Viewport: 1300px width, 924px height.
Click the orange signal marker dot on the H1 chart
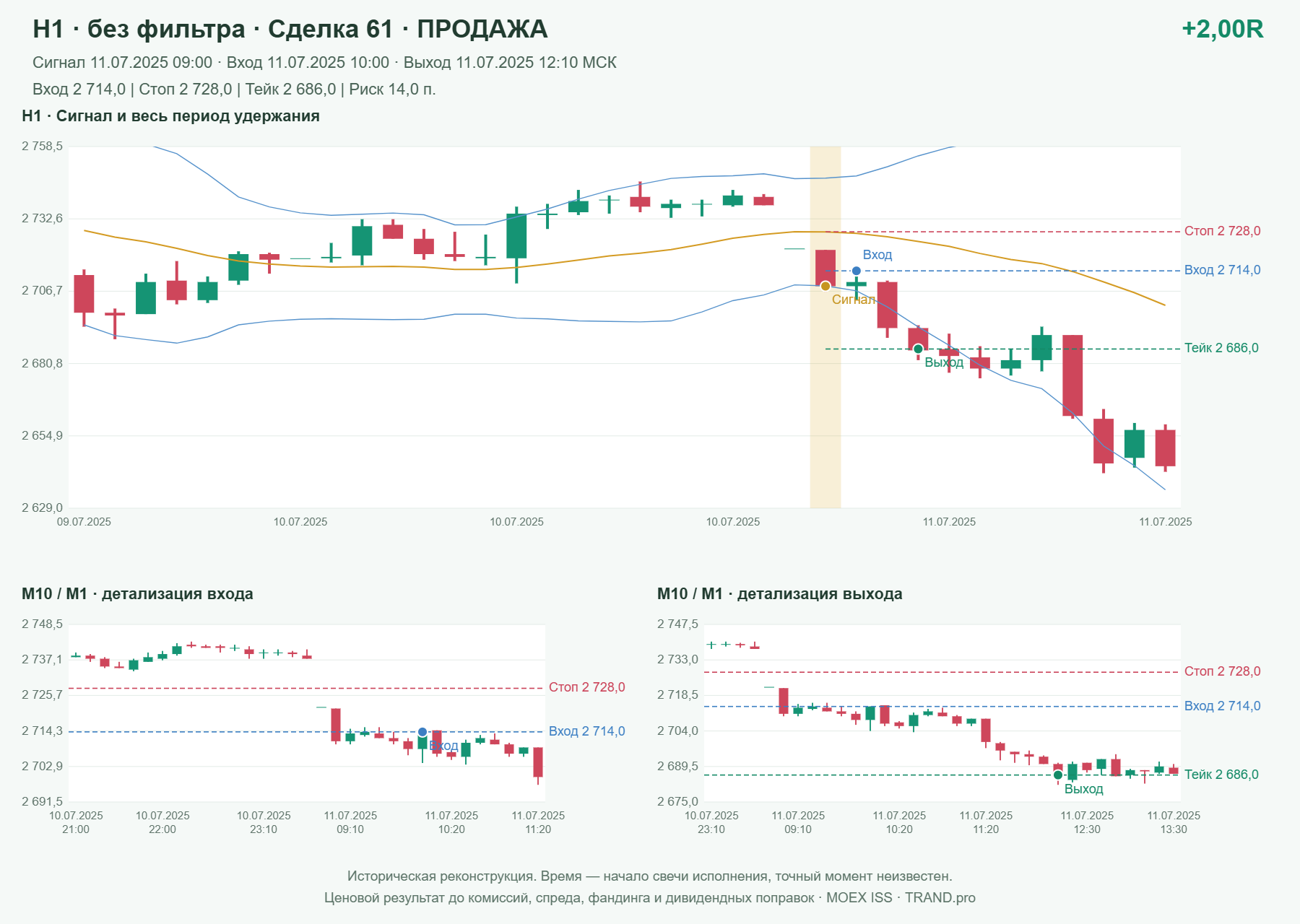(x=825, y=286)
